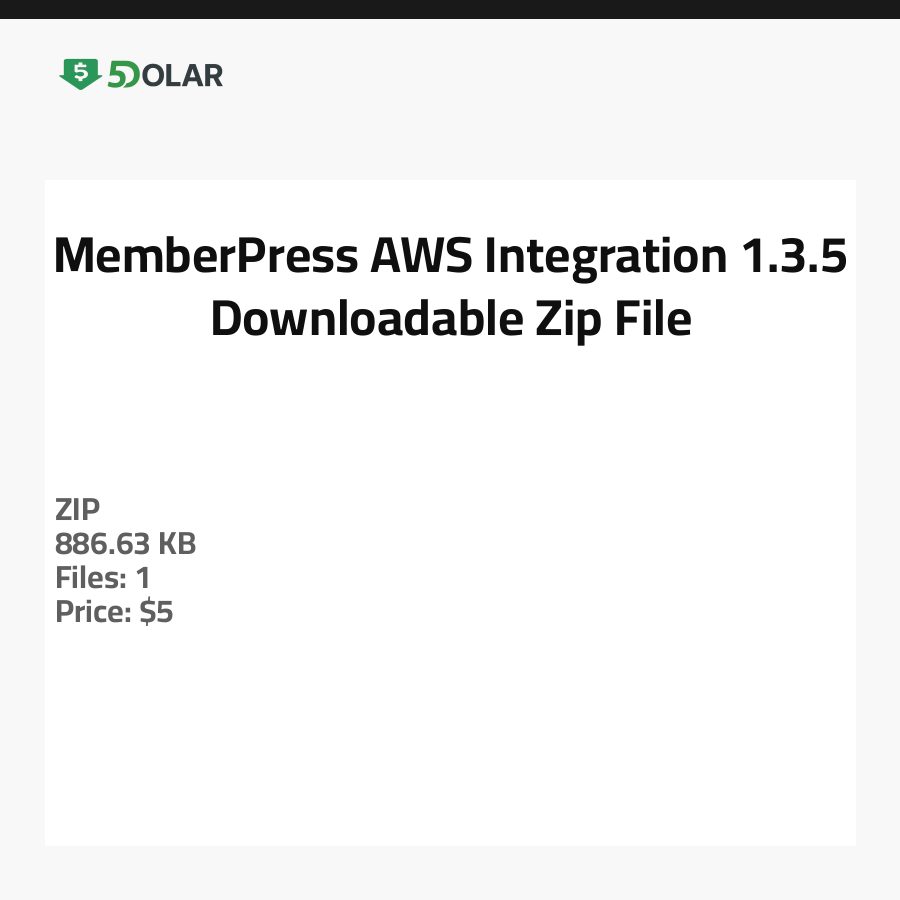The width and height of the screenshot is (900, 900).
Task: Click the dark bar at the top
Action: pos(450,9)
